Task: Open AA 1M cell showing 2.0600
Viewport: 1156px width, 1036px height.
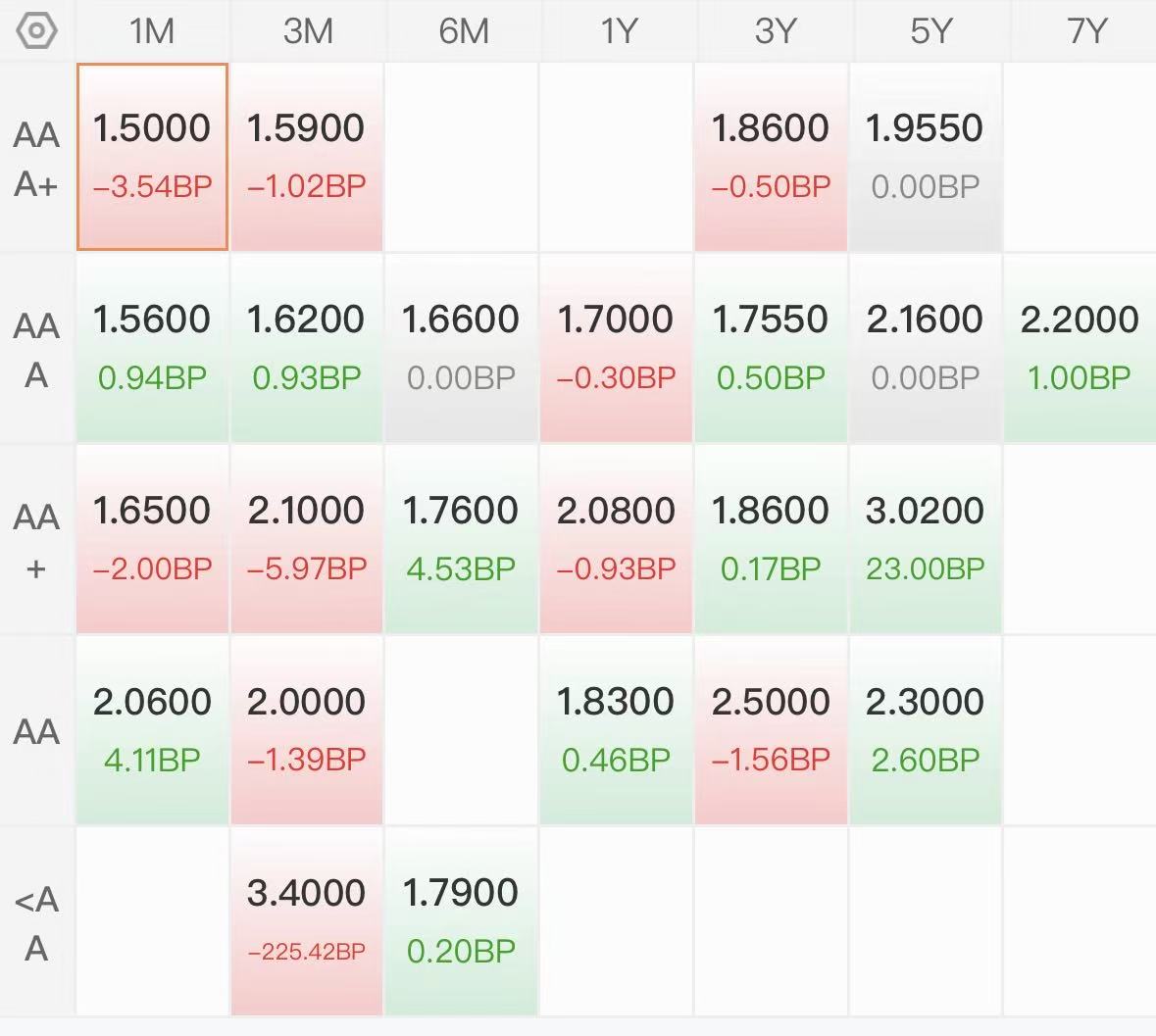Action: coord(152,729)
